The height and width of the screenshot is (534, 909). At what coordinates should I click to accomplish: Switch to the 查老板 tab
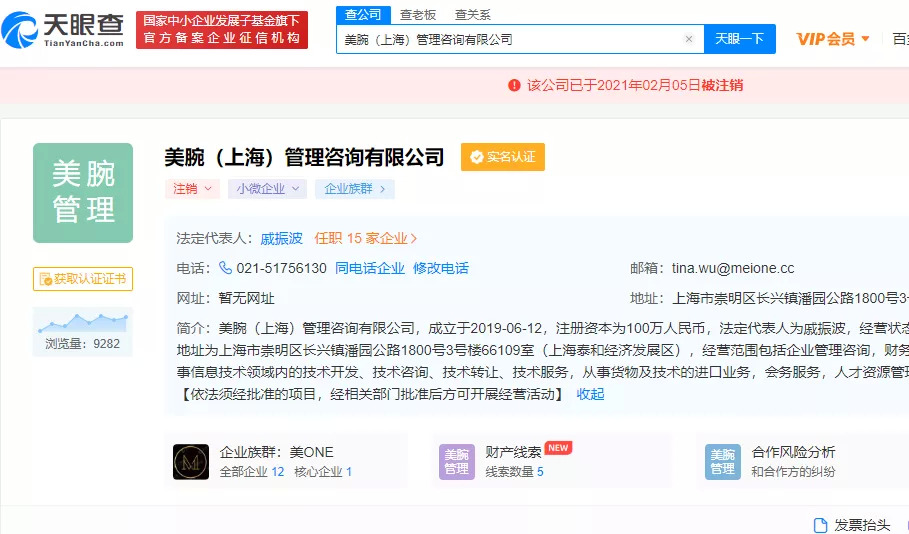coord(418,15)
